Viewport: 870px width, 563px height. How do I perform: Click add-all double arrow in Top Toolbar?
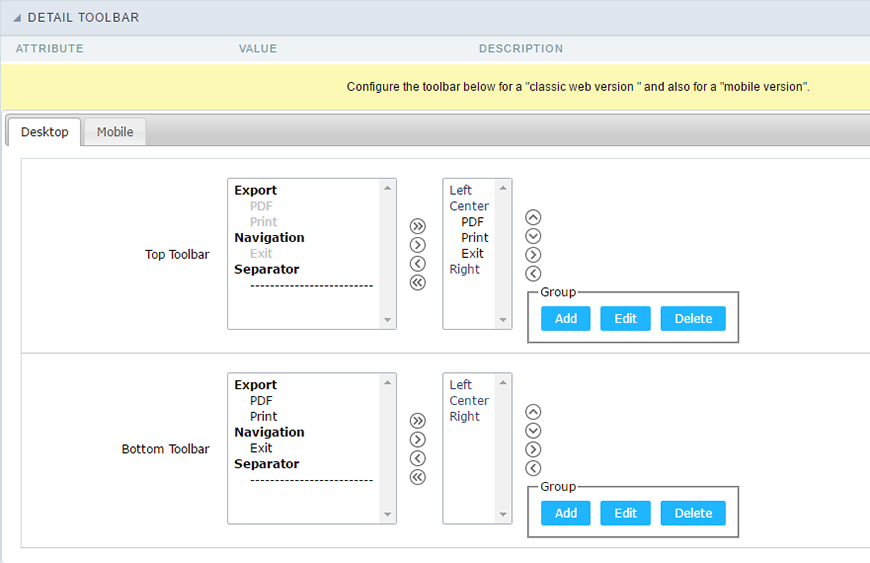(x=418, y=227)
